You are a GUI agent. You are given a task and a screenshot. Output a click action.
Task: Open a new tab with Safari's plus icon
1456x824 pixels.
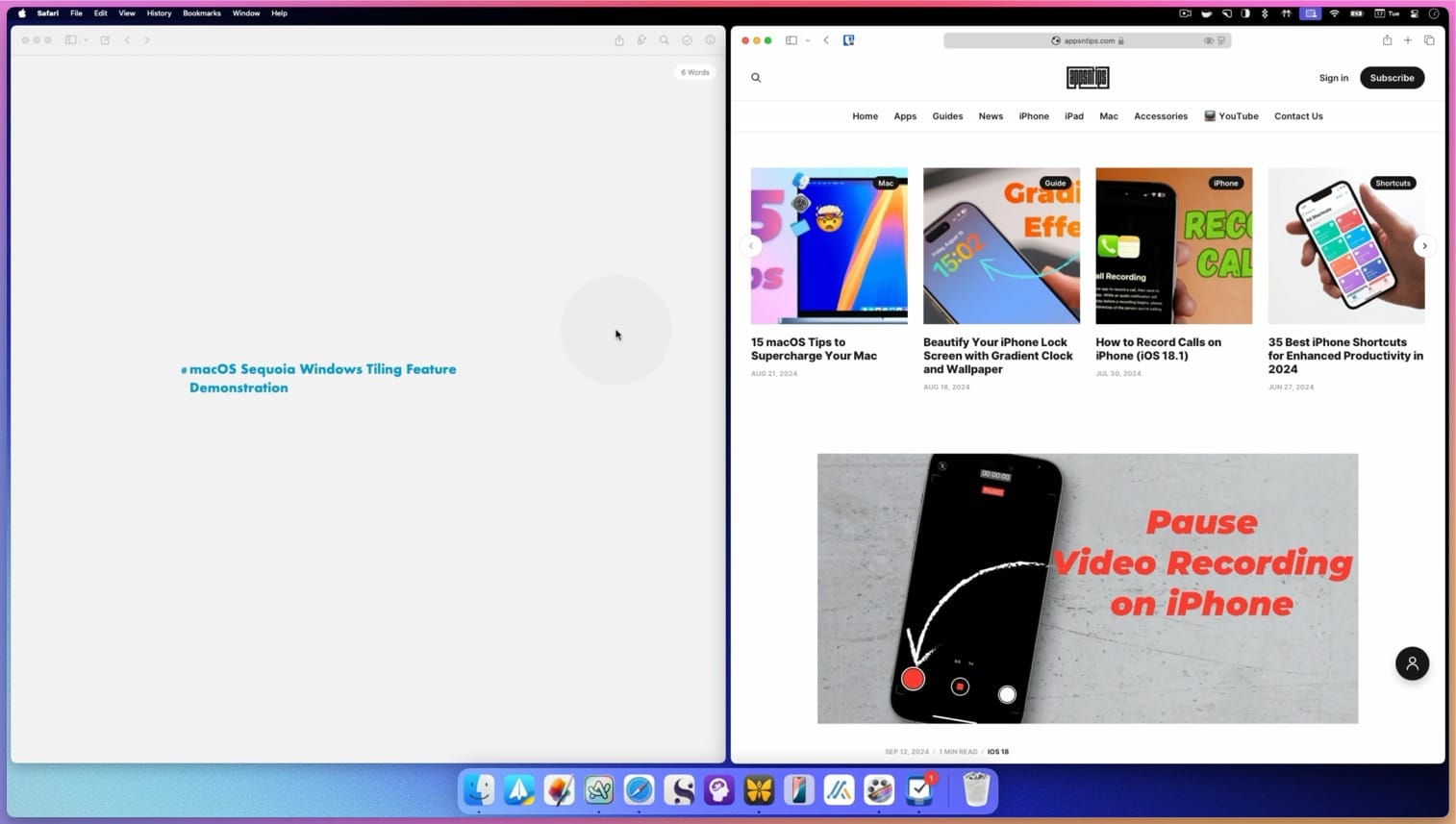pyautogui.click(x=1407, y=40)
